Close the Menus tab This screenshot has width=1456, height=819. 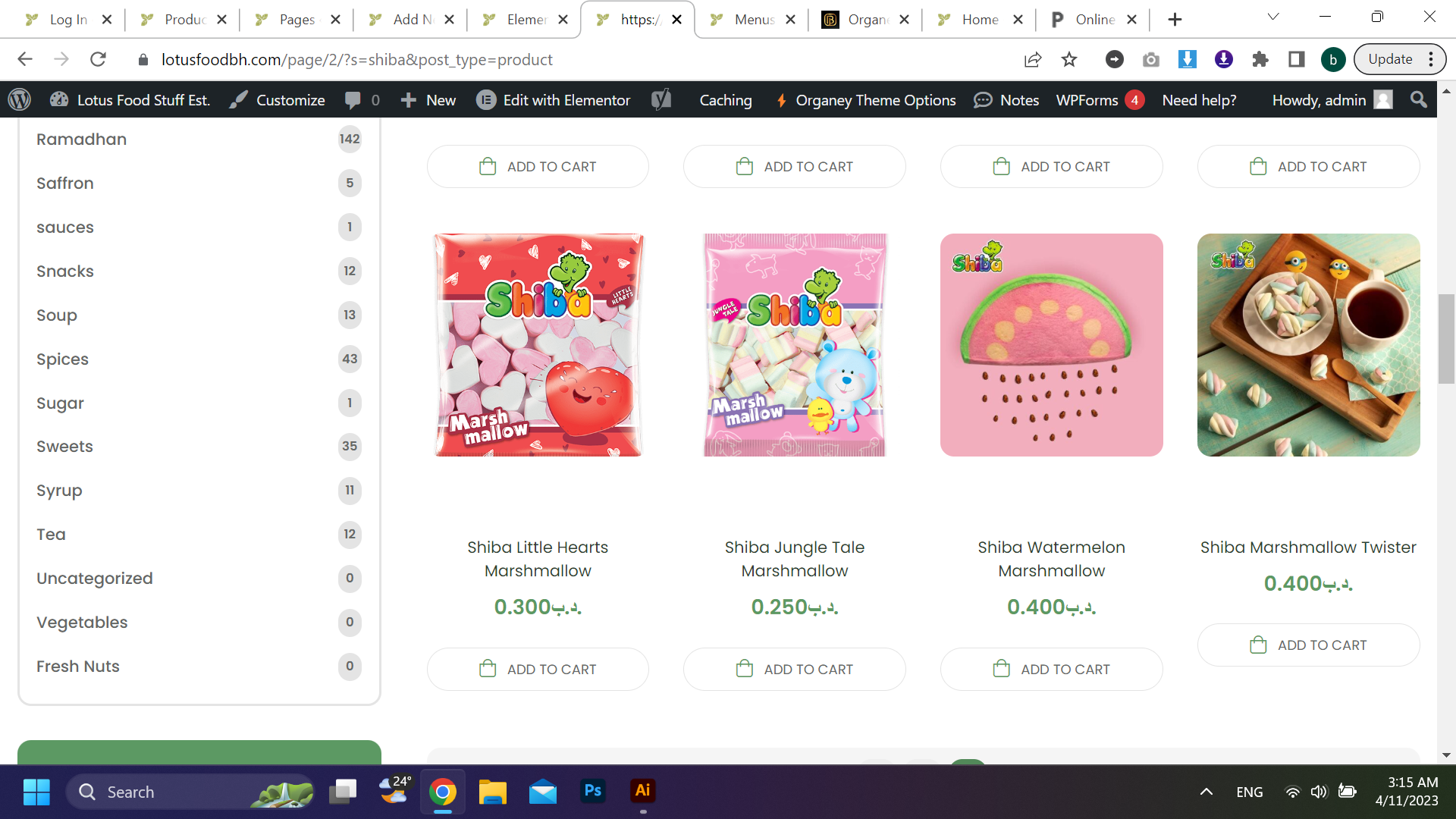coord(790,19)
